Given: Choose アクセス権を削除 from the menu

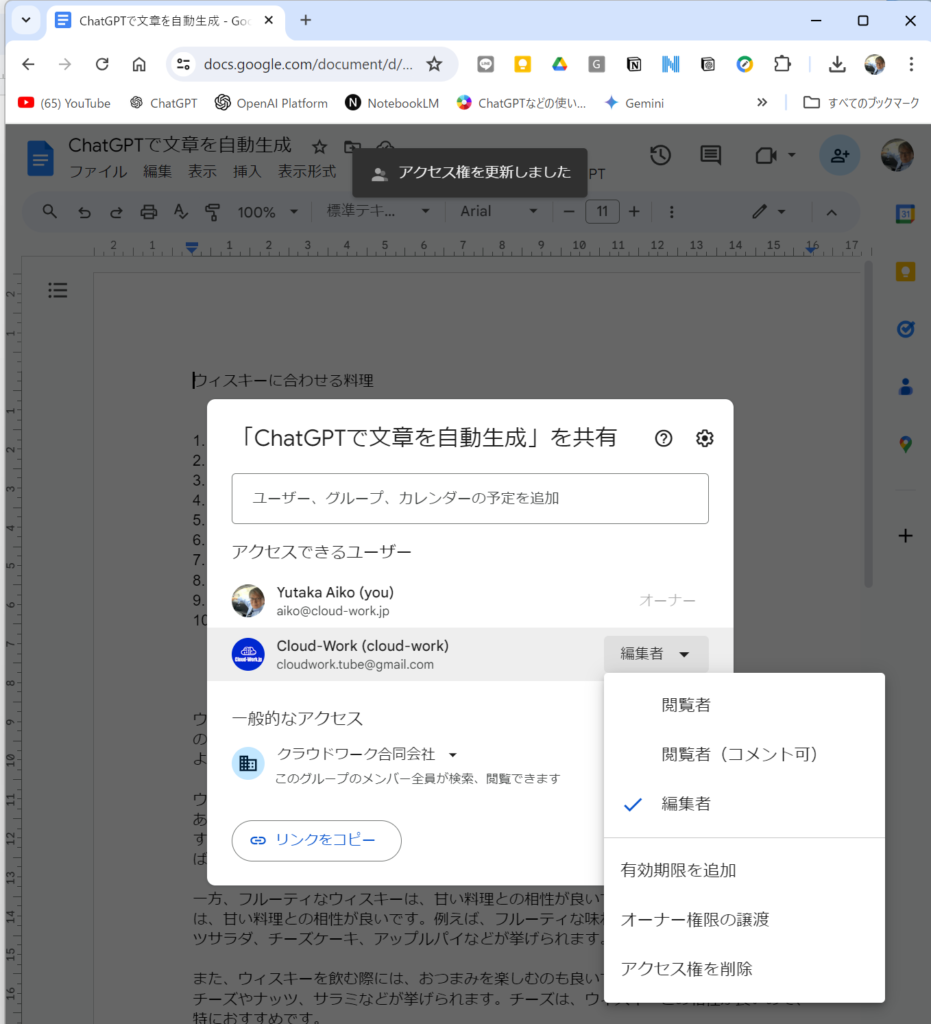Looking at the screenshot, I should tap(686, 968).
